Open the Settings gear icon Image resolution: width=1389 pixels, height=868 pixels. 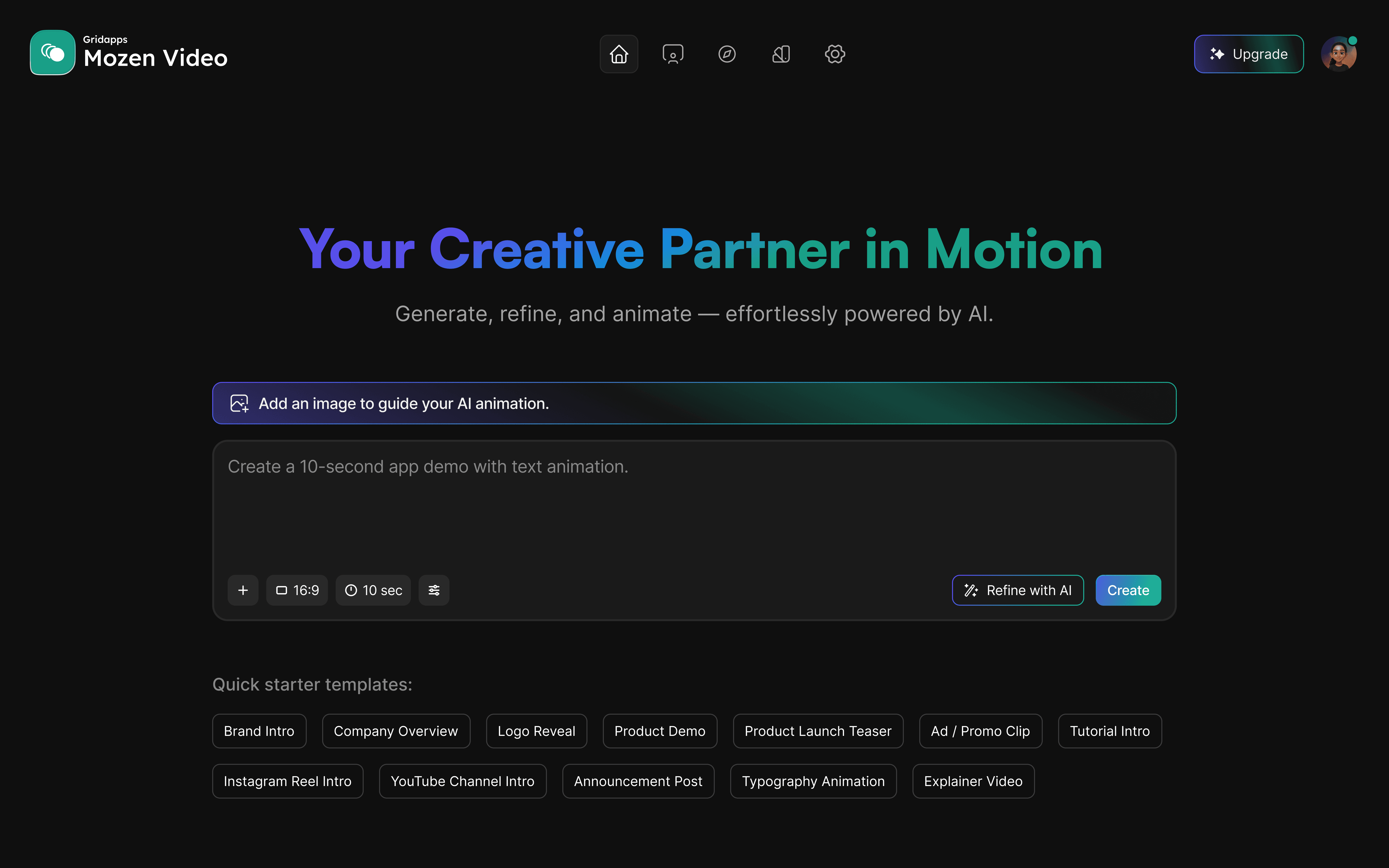pos(835,54)
